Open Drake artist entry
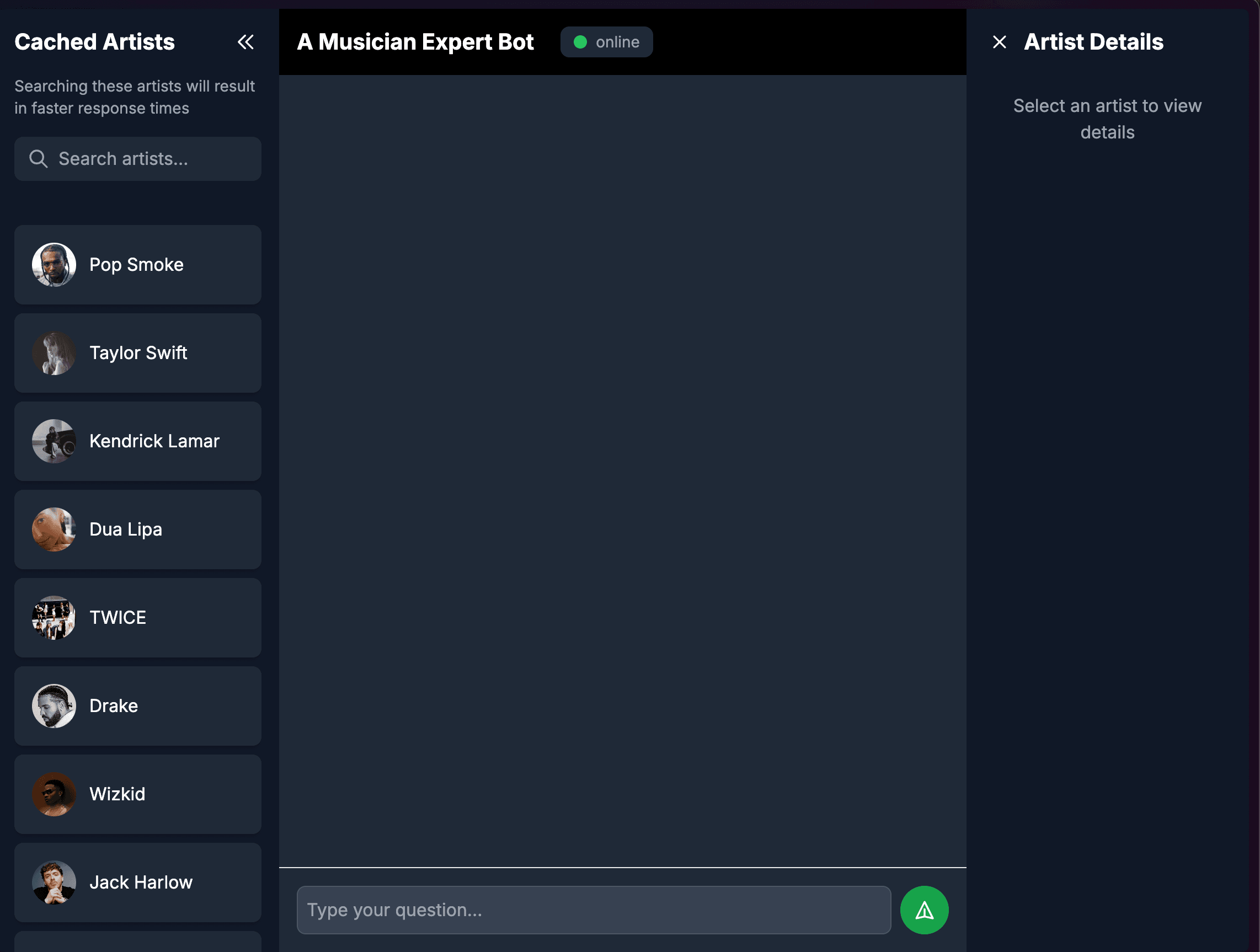Viewport: 1260px width, 952px height. point(138,706)
